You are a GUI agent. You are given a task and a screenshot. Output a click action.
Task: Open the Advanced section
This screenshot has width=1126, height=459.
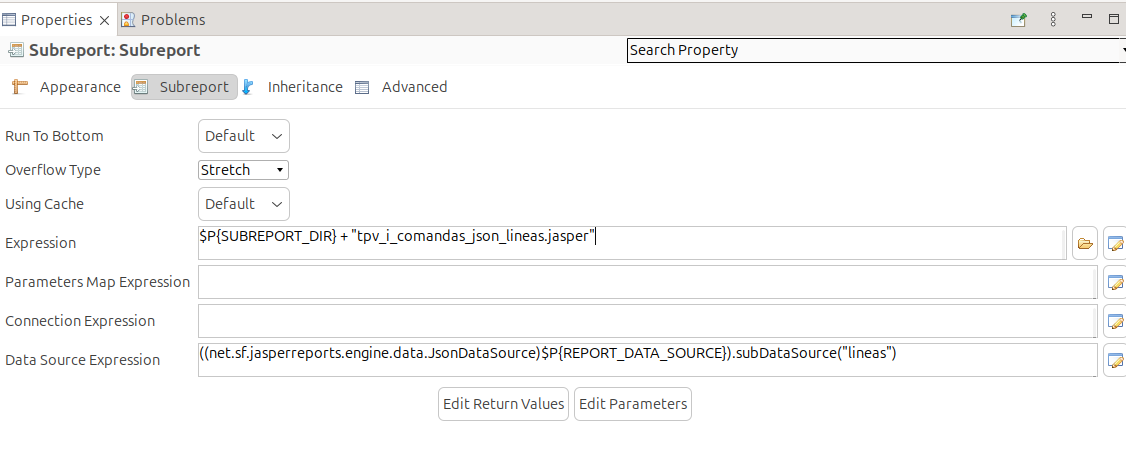tap(401, 87)
